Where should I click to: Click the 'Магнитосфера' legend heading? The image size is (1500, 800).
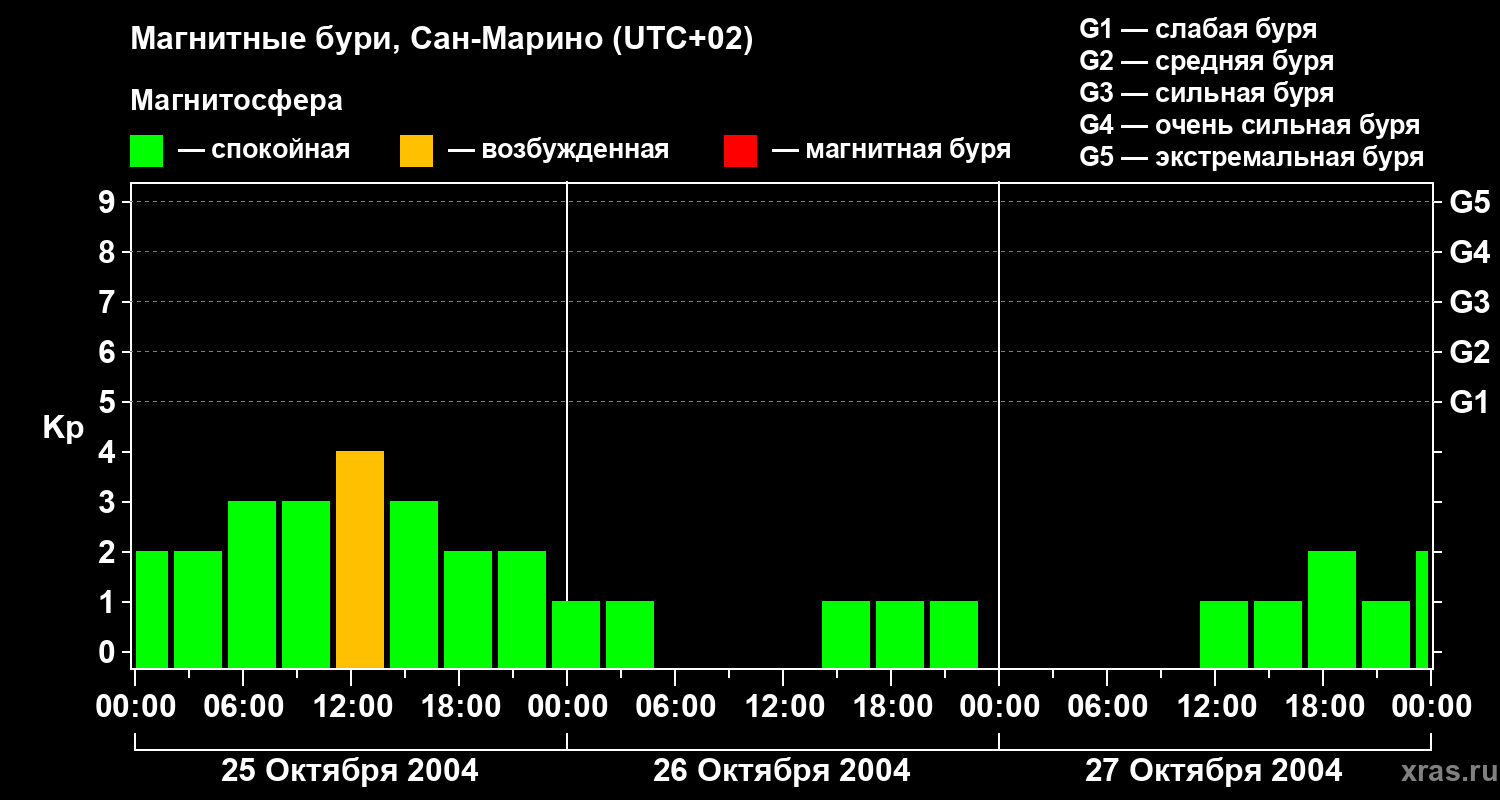click(236, 101)
